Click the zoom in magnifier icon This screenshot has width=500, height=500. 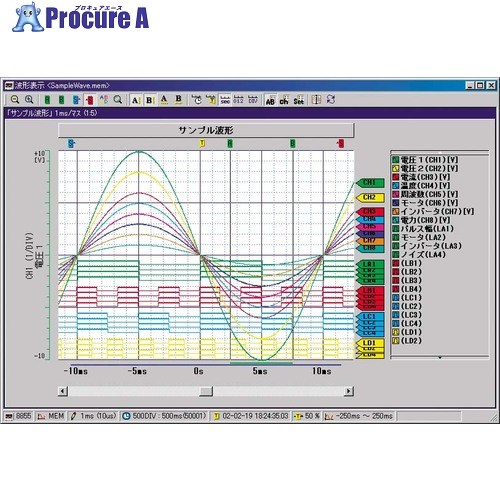[29, 99]
